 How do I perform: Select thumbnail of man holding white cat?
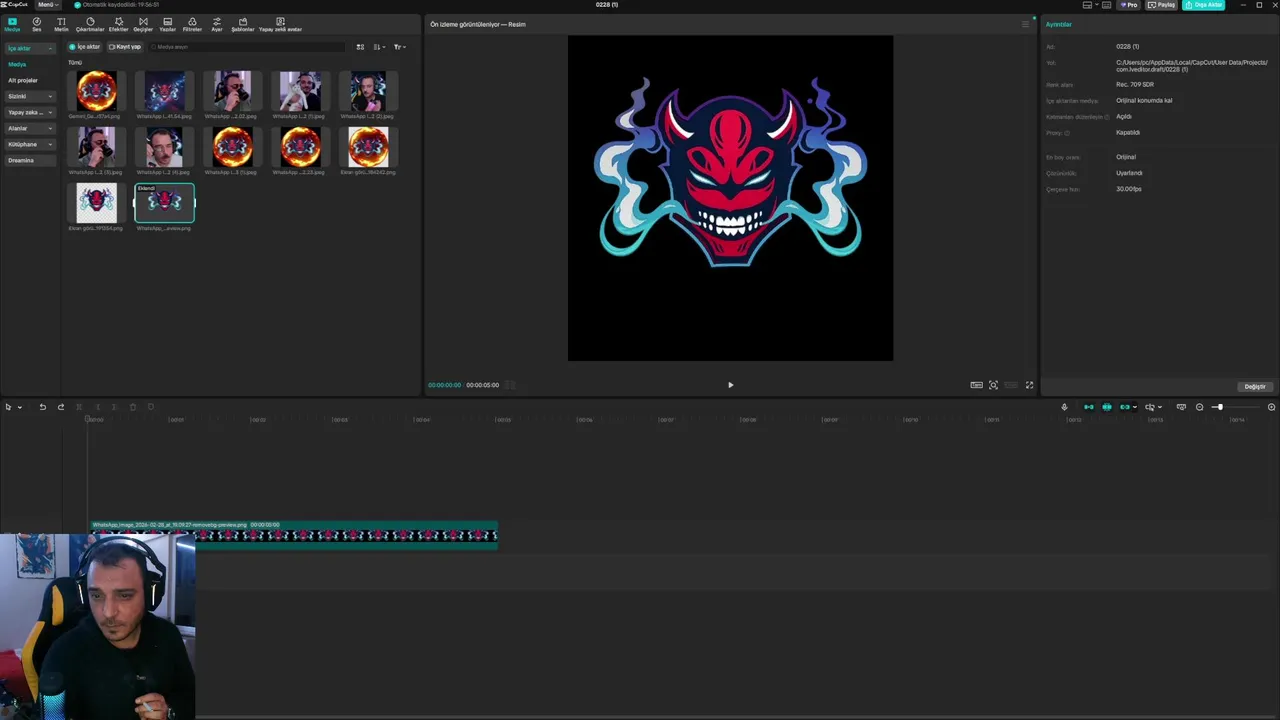(x=301, y=91)
